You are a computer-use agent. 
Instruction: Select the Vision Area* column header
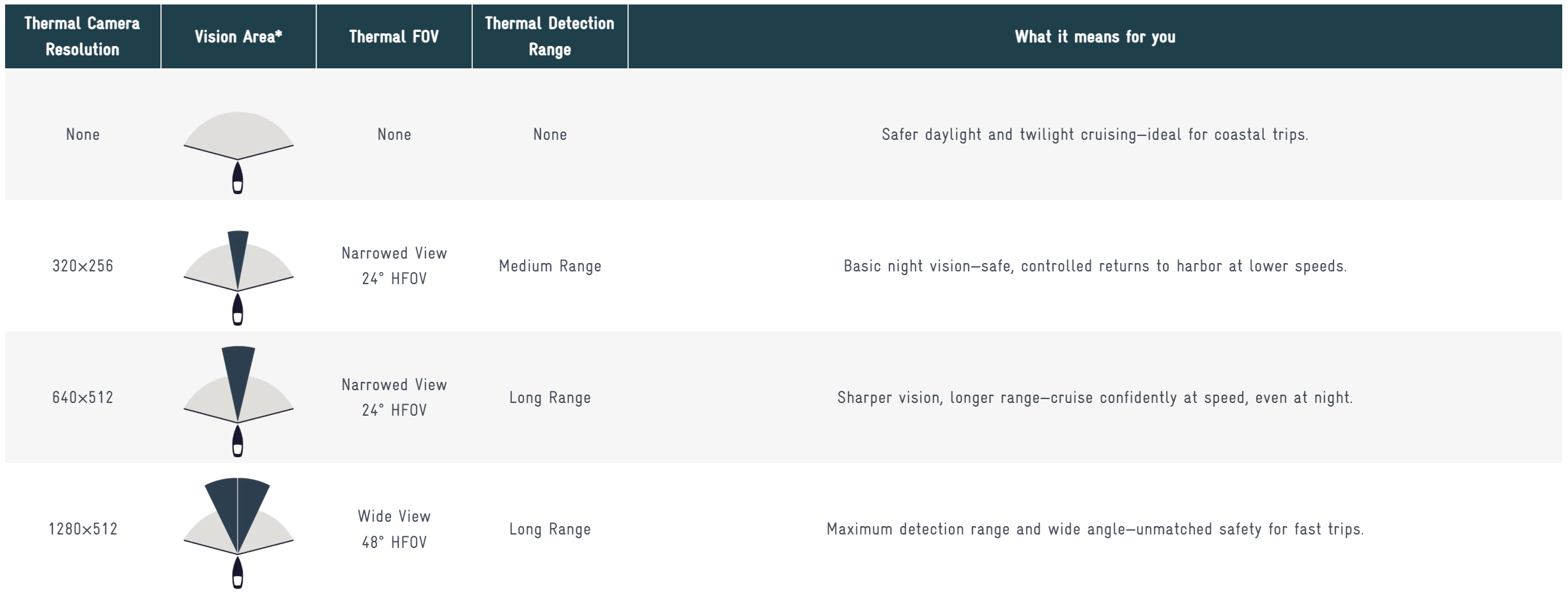(x=238, y=36)
